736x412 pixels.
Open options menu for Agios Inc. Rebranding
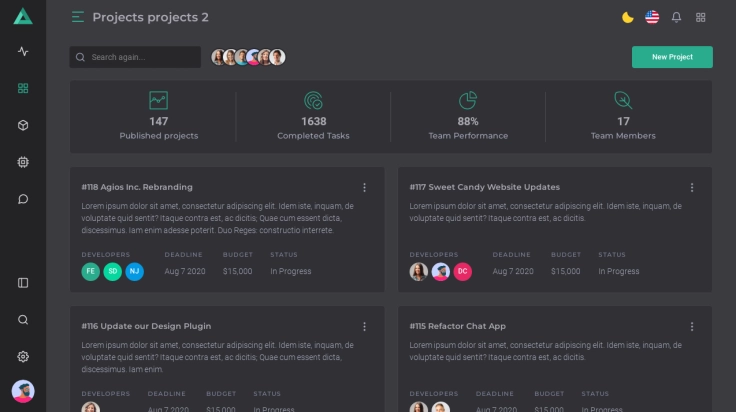[364, 187]
